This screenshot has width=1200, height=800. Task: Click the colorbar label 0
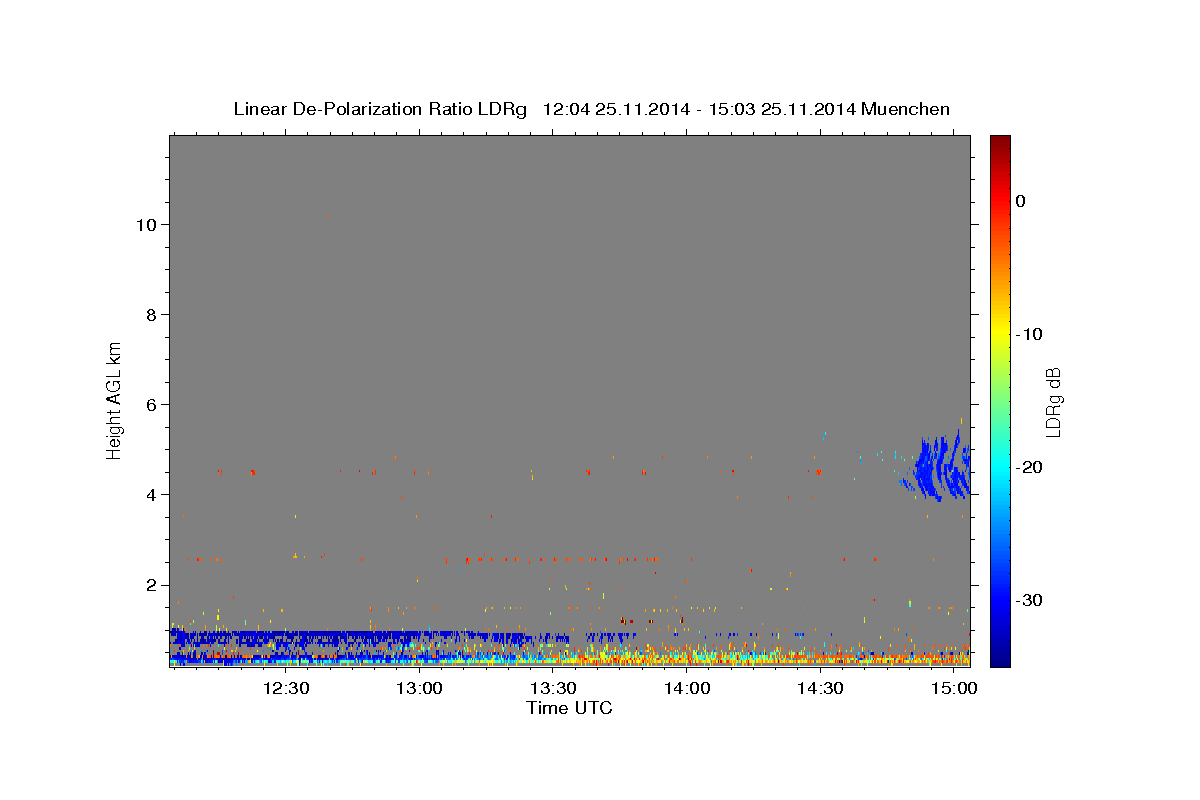point(1021,201)
